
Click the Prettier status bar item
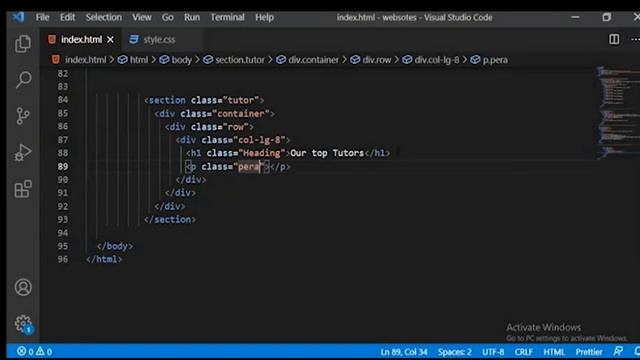[589, 351]
